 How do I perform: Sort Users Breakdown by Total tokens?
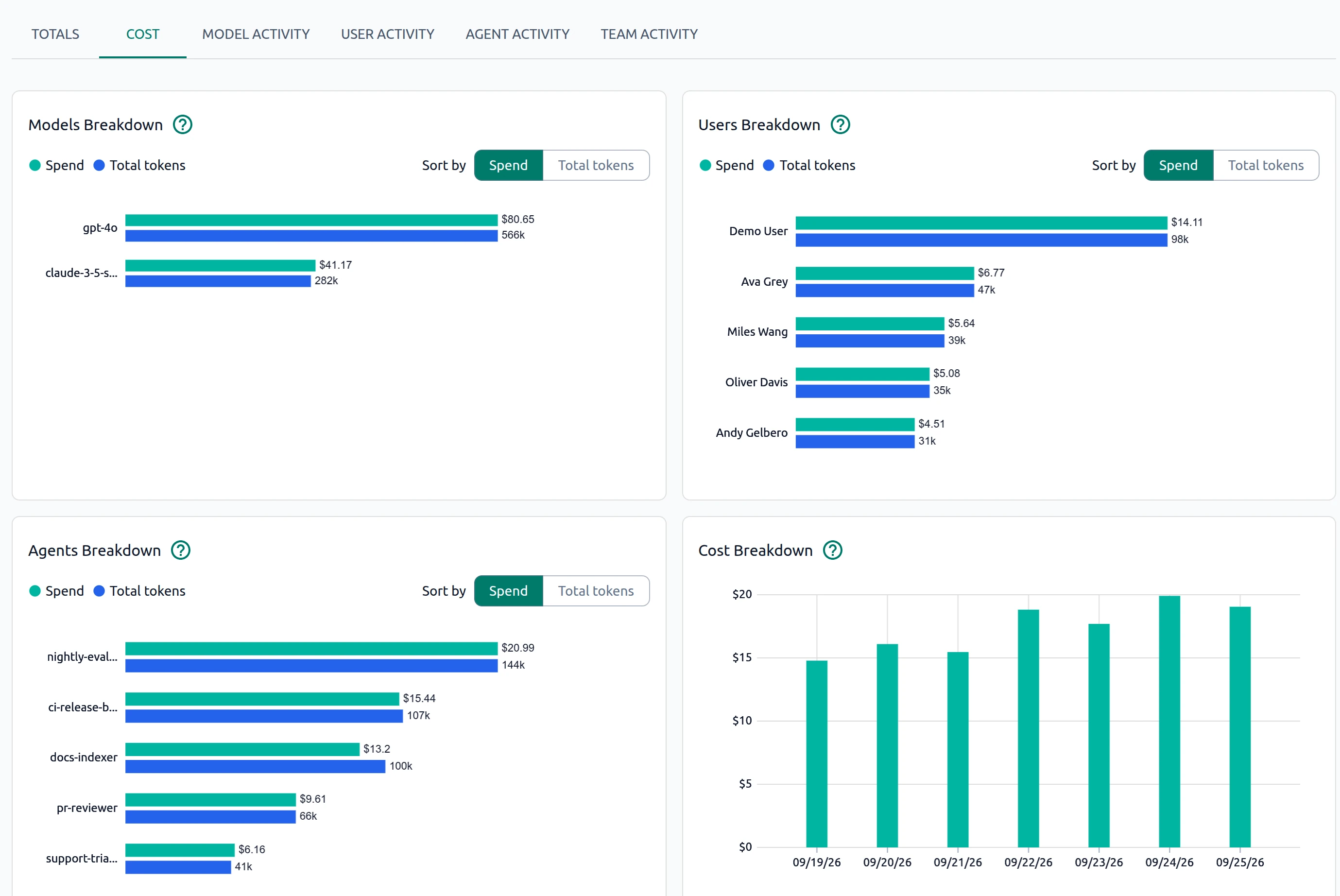1266,165
